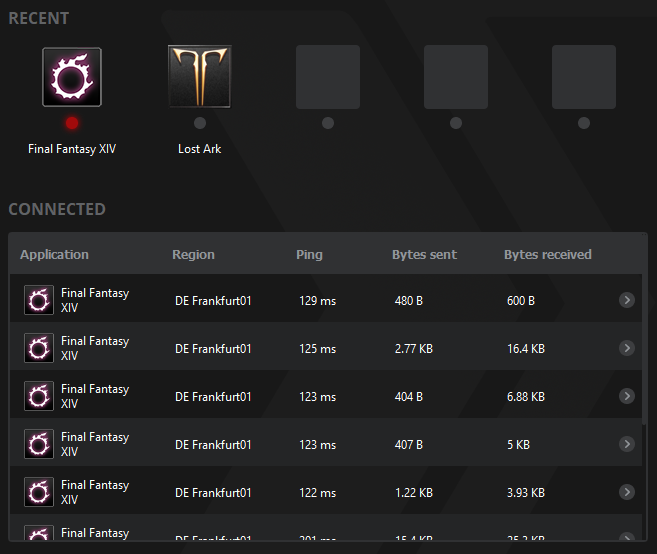
Task: Click Final Fantasy XIV icon in 1.22 KB row
Action: coord(39,492)
